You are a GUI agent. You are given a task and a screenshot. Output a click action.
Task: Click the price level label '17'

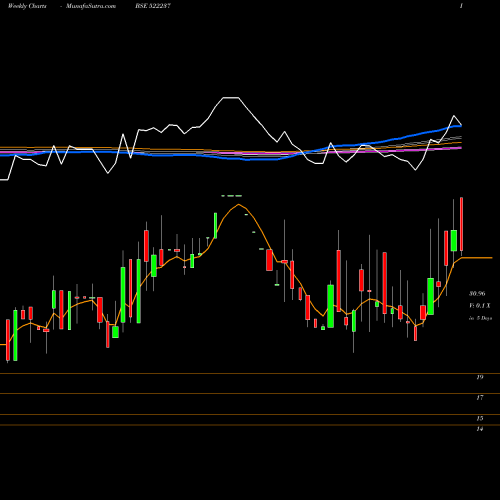(x=480, y=398)
